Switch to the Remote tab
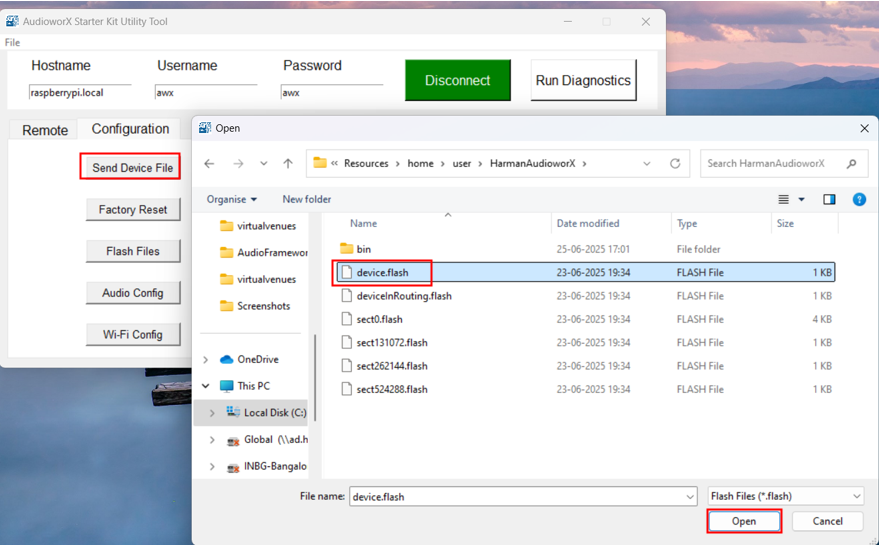The image size is (879, 547). 45,130
